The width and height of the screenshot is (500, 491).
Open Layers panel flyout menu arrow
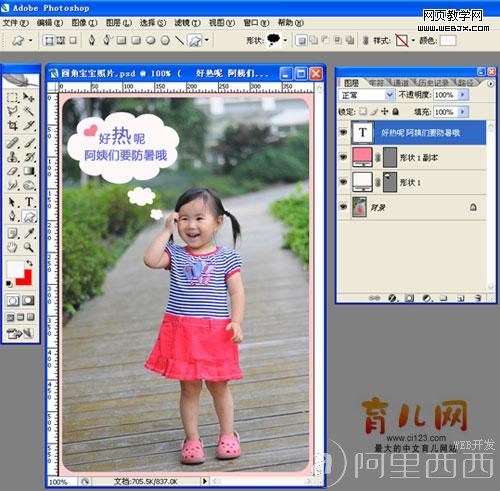pyautogui.click(x=490, y=83)
